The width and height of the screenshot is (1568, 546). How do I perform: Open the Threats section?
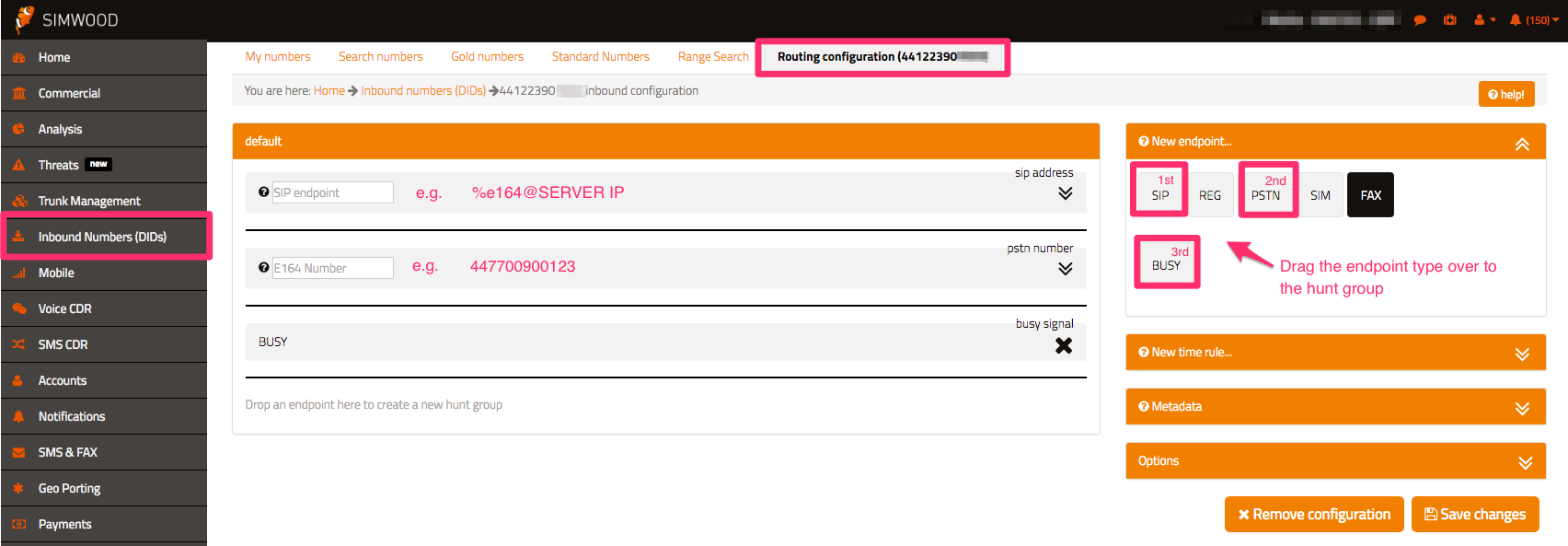(103, 165)
